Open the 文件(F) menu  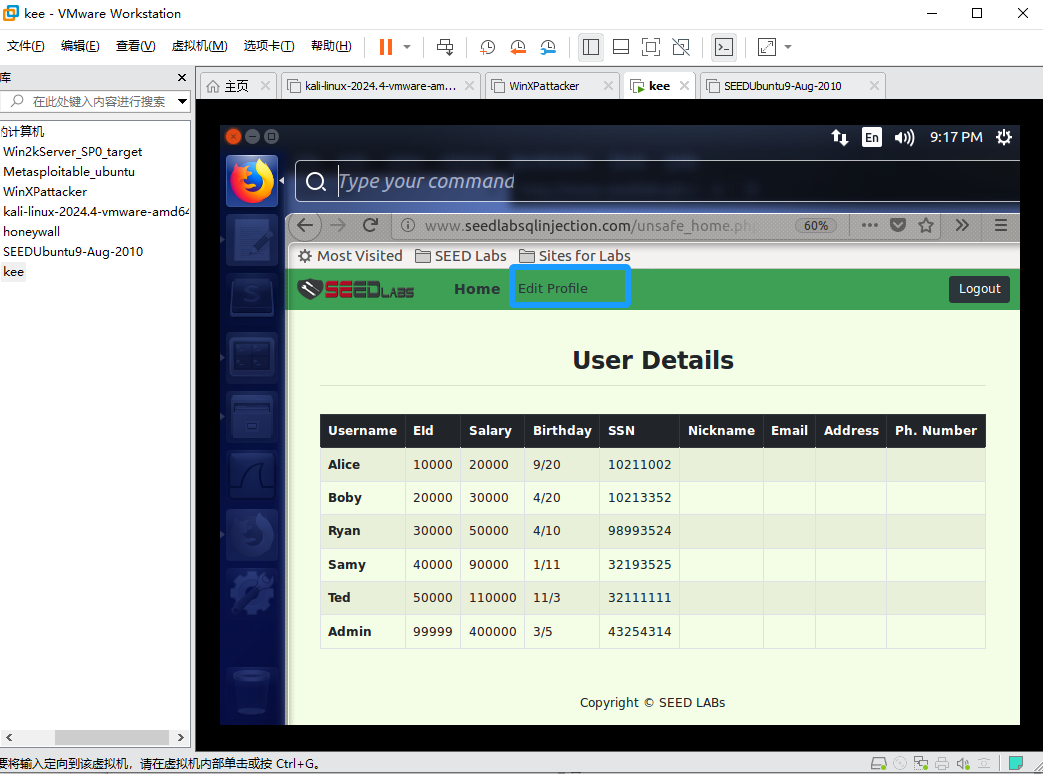[x=25, y=46]
